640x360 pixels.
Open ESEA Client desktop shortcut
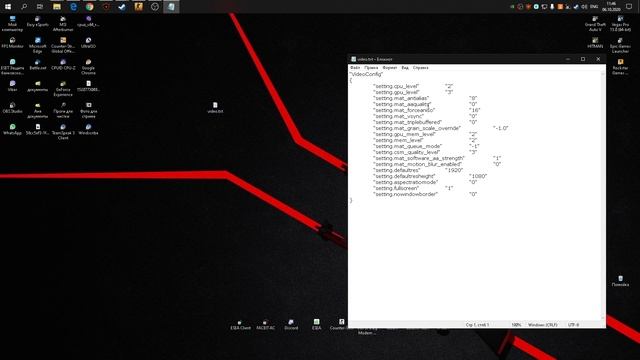240,324
